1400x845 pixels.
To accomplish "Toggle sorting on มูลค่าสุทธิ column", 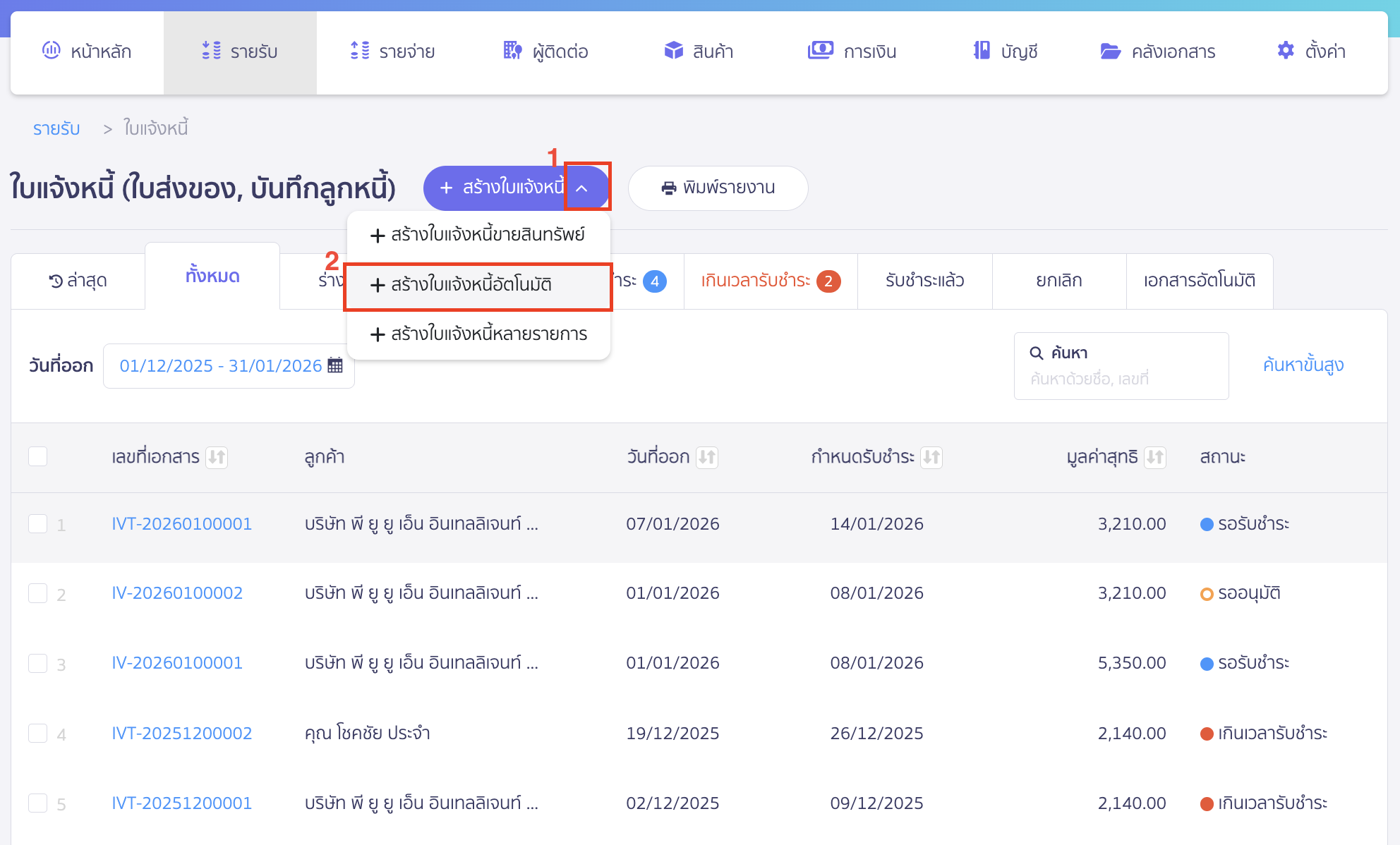I will (1156, 457).
